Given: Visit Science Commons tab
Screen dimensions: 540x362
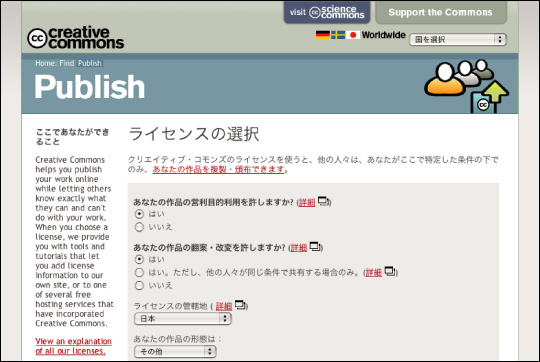Looking at the screenshot, I should click(327, 12).
